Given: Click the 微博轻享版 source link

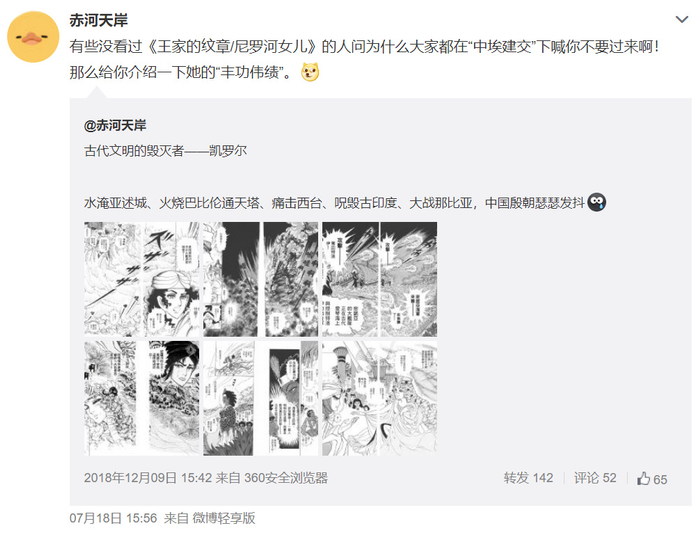Looking at the screenshot, I should point(224,518).
